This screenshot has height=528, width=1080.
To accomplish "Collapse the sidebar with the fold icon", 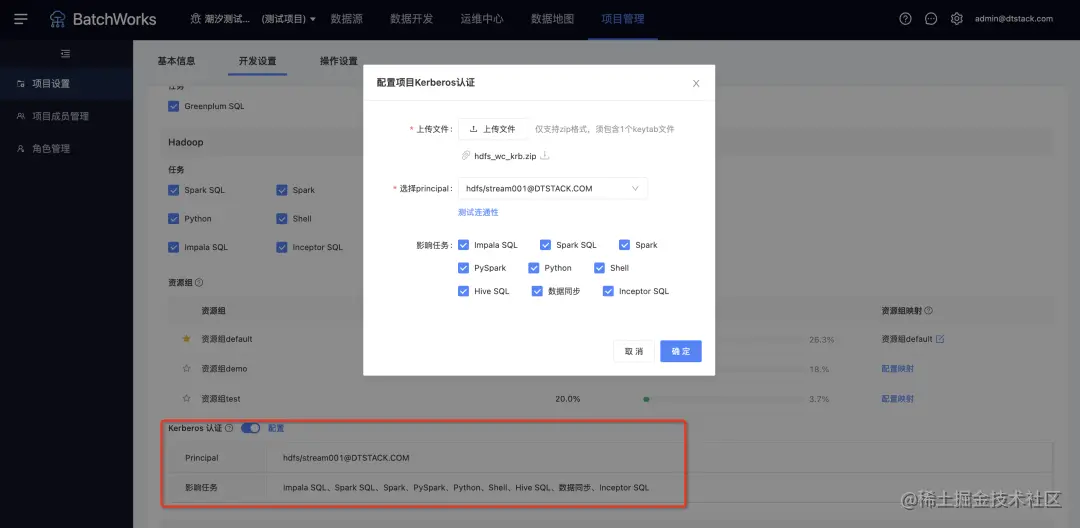I will tap(65, 54).
